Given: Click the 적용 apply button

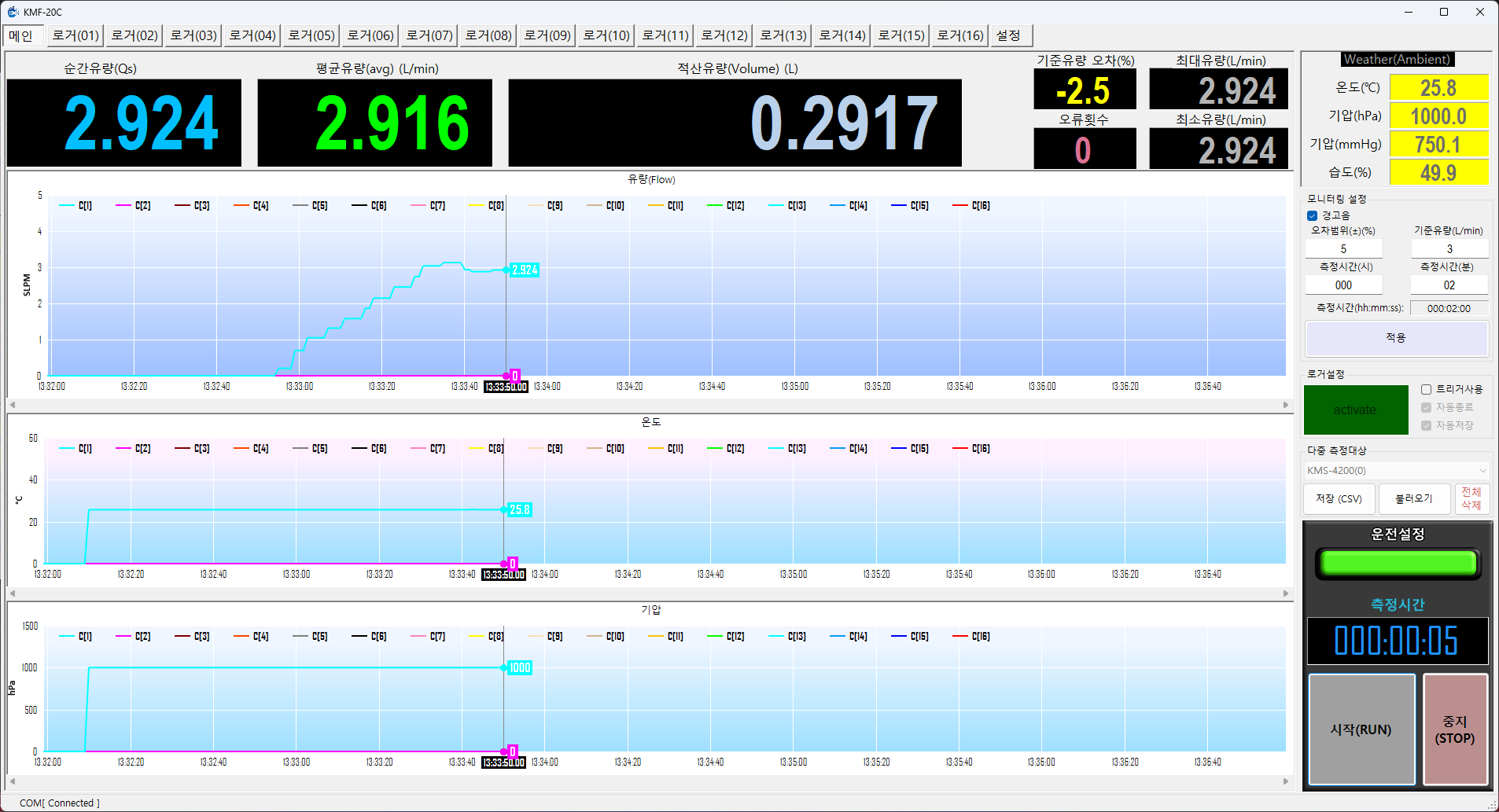Looking at the screenshot, I should 1396,338.
